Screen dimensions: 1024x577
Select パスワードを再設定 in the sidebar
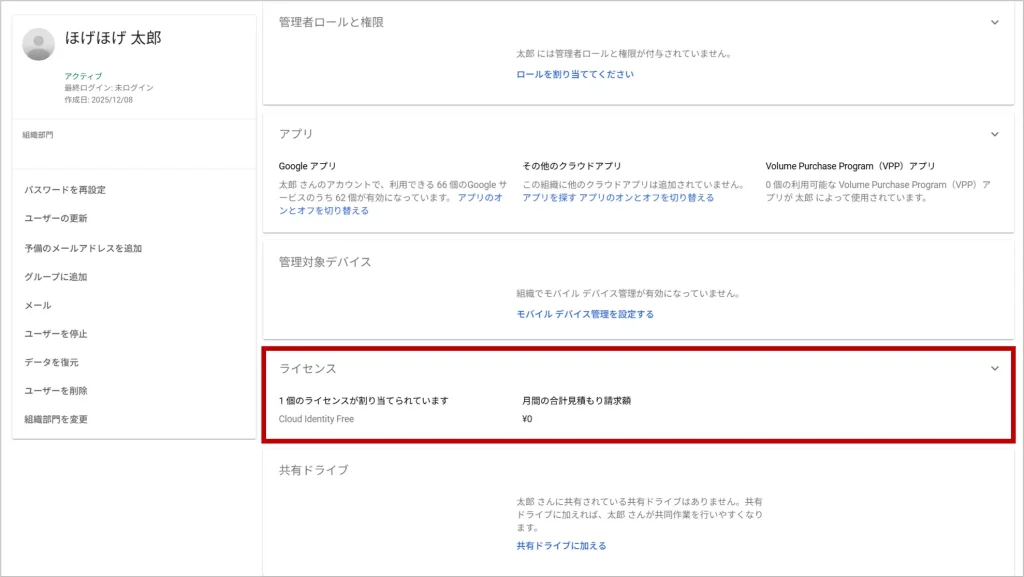pos(65,190)
